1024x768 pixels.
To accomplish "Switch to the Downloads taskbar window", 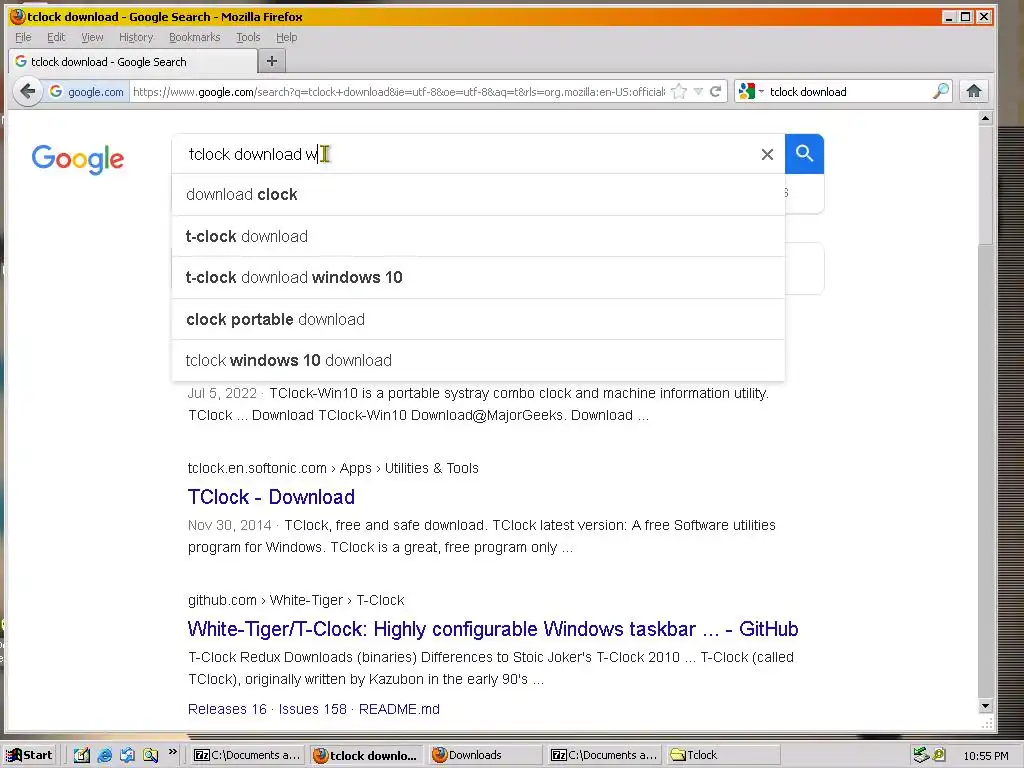I will pyautogui.click(x=485, y=755).
